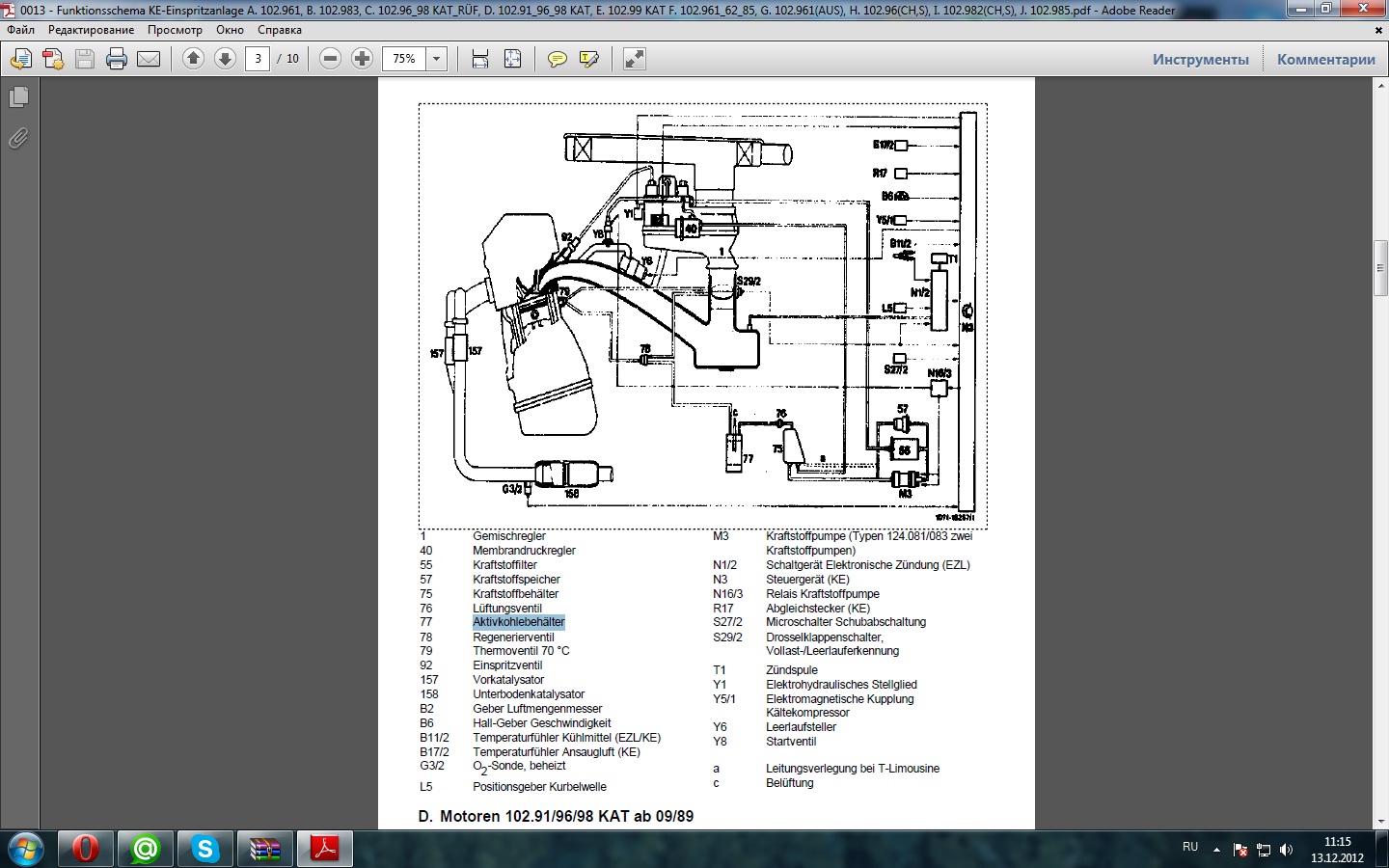Screen dimensions: 1389x868
Task: Open the Просмотр menu
Action: [x=175, y=30]
